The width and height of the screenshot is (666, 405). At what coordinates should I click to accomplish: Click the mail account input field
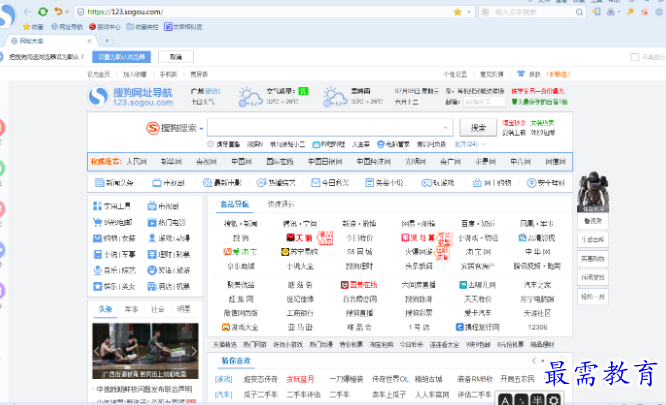pos(484,102)
